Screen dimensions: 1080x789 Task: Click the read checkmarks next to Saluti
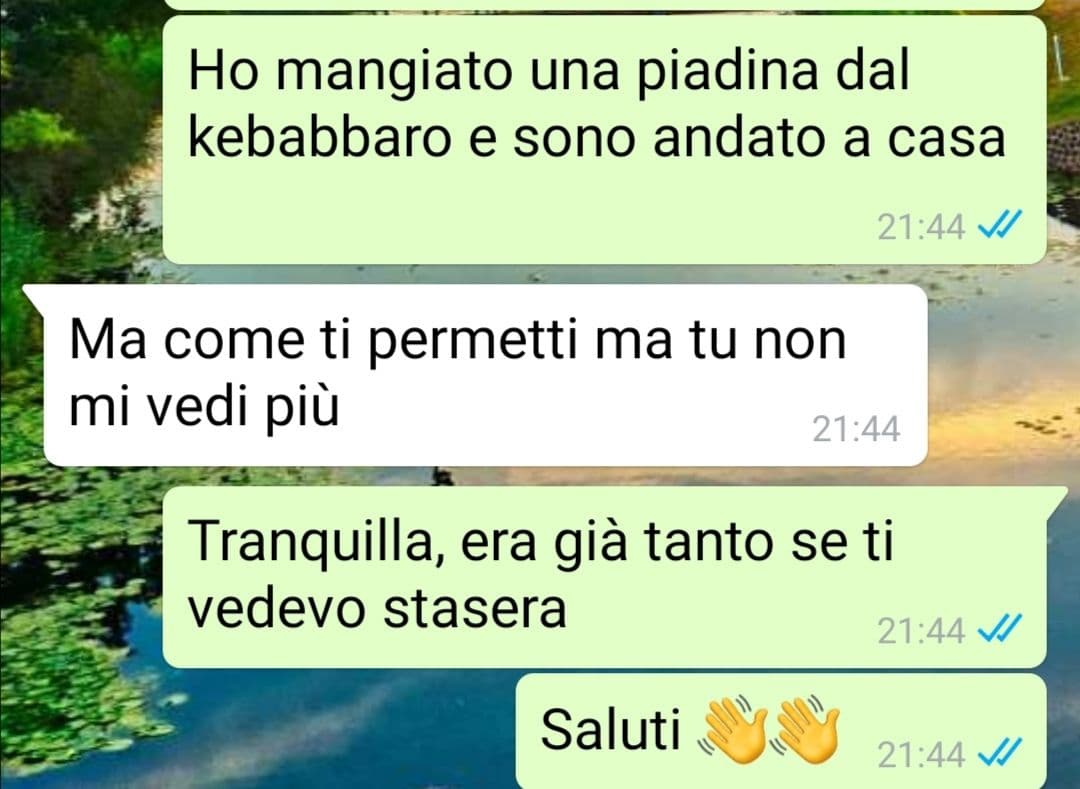(x=999, y=755)
